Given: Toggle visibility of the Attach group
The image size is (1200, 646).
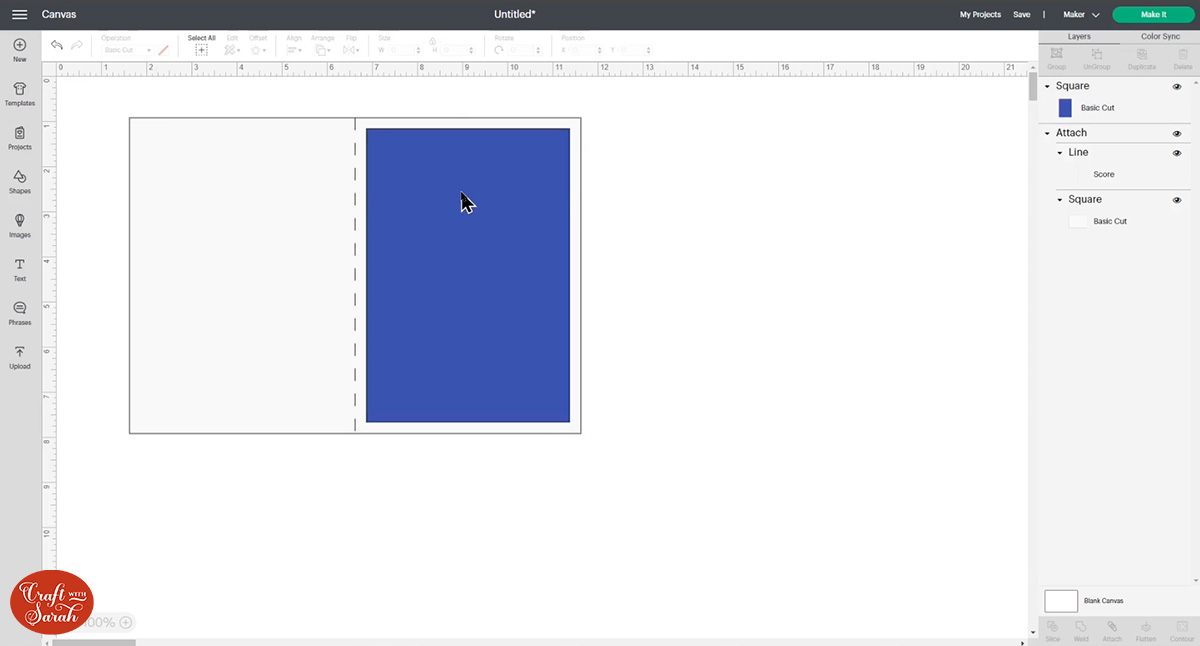Looking at the screenshot, I should point(1177,133).
